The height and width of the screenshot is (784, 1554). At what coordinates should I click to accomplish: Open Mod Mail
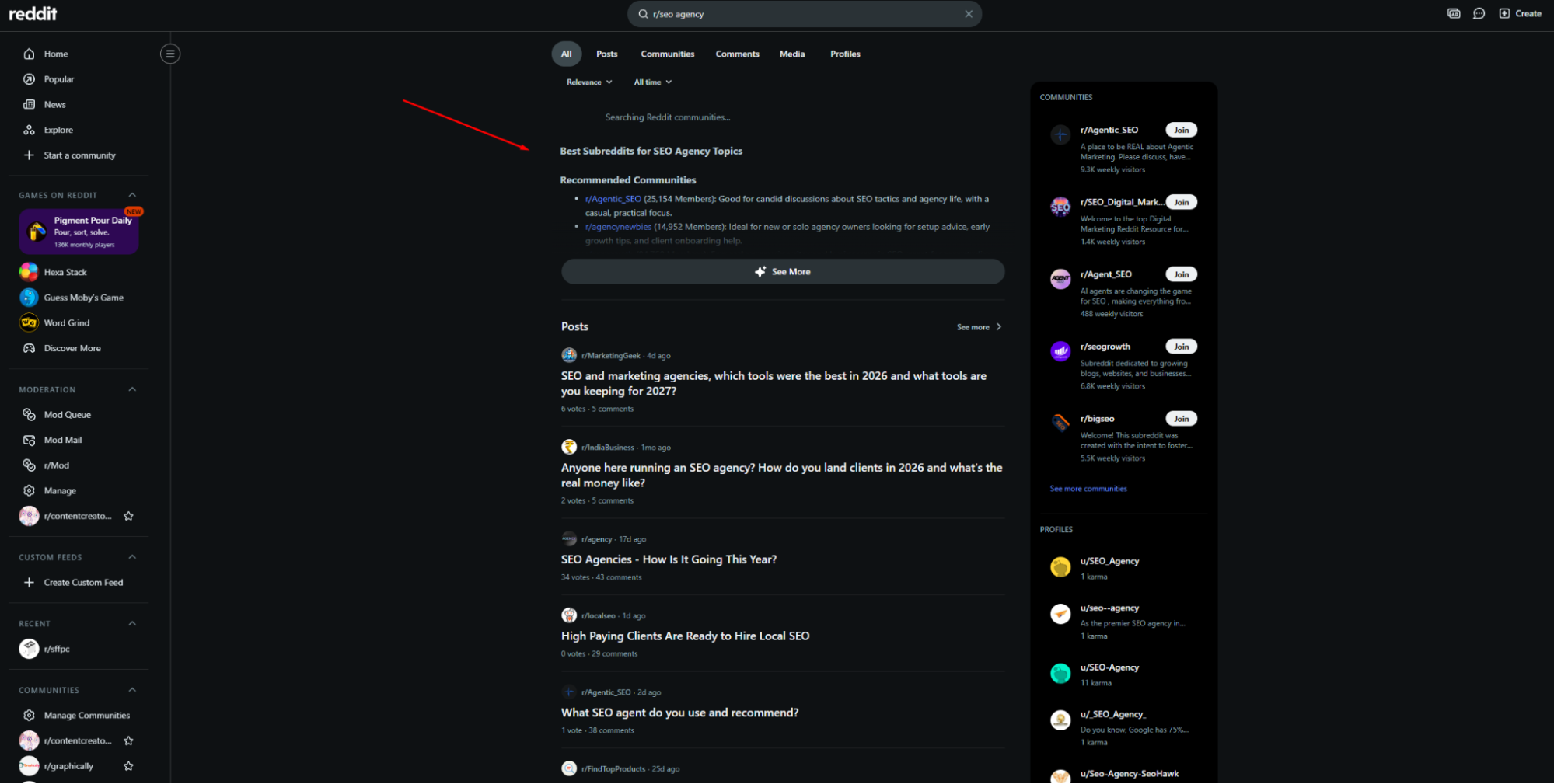(62, 440)
